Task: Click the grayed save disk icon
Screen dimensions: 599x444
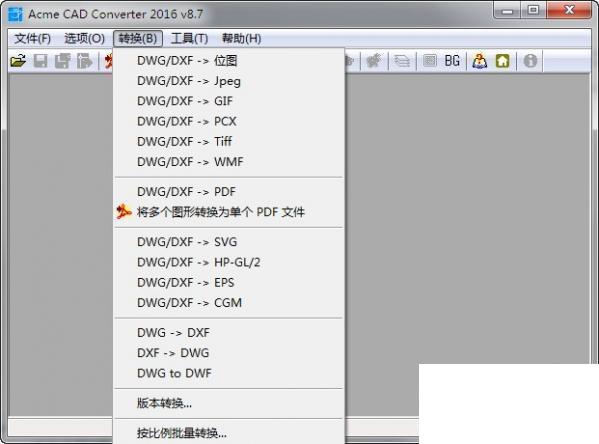Action: pyautogui.click(x=40, y=61)
